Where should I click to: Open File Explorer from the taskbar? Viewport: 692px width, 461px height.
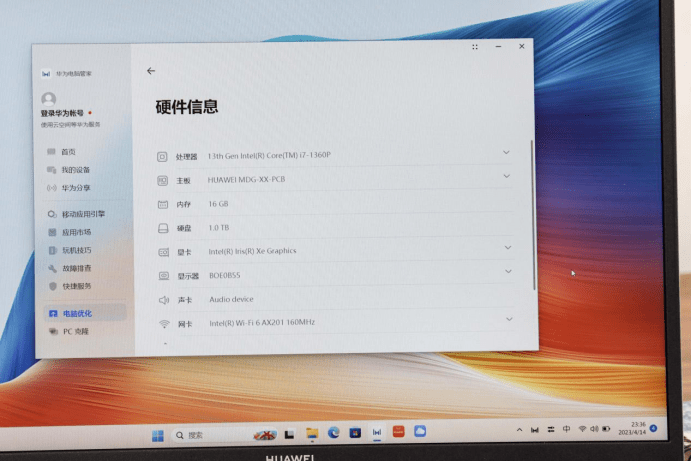[x=312, y=434]
